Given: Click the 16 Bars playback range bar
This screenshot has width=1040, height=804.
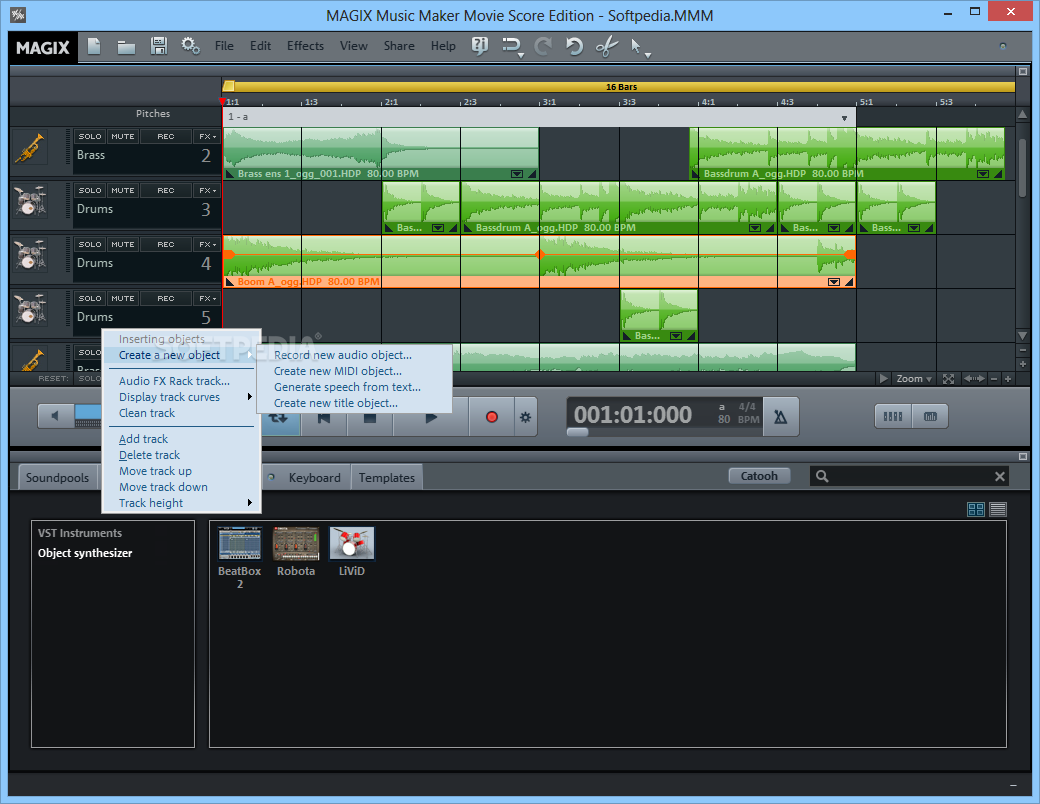Looking at the screenshot, I should pyautogui.click(x=621, y=87).
